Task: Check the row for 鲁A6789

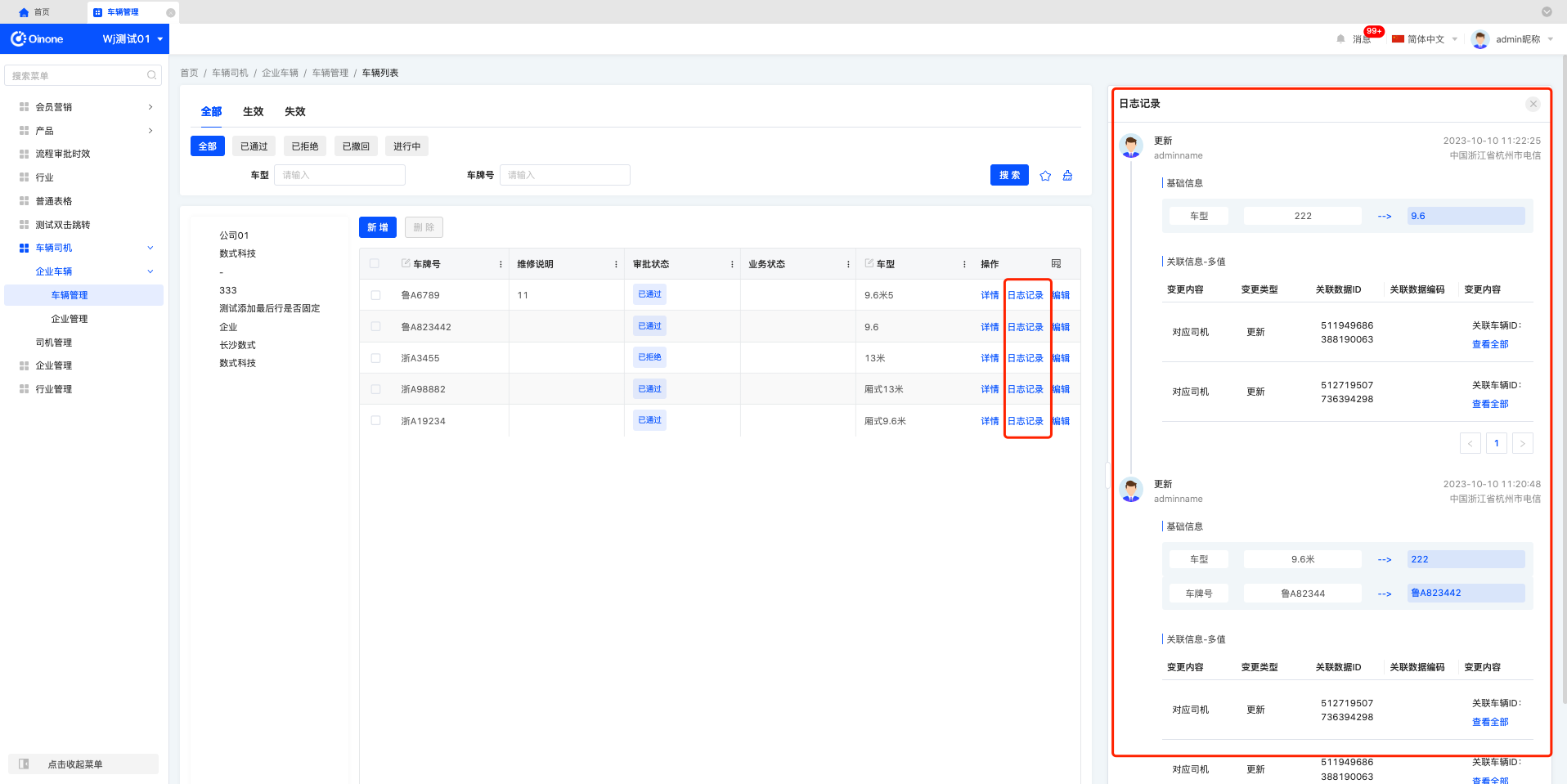Action: [x=375, y=295]
